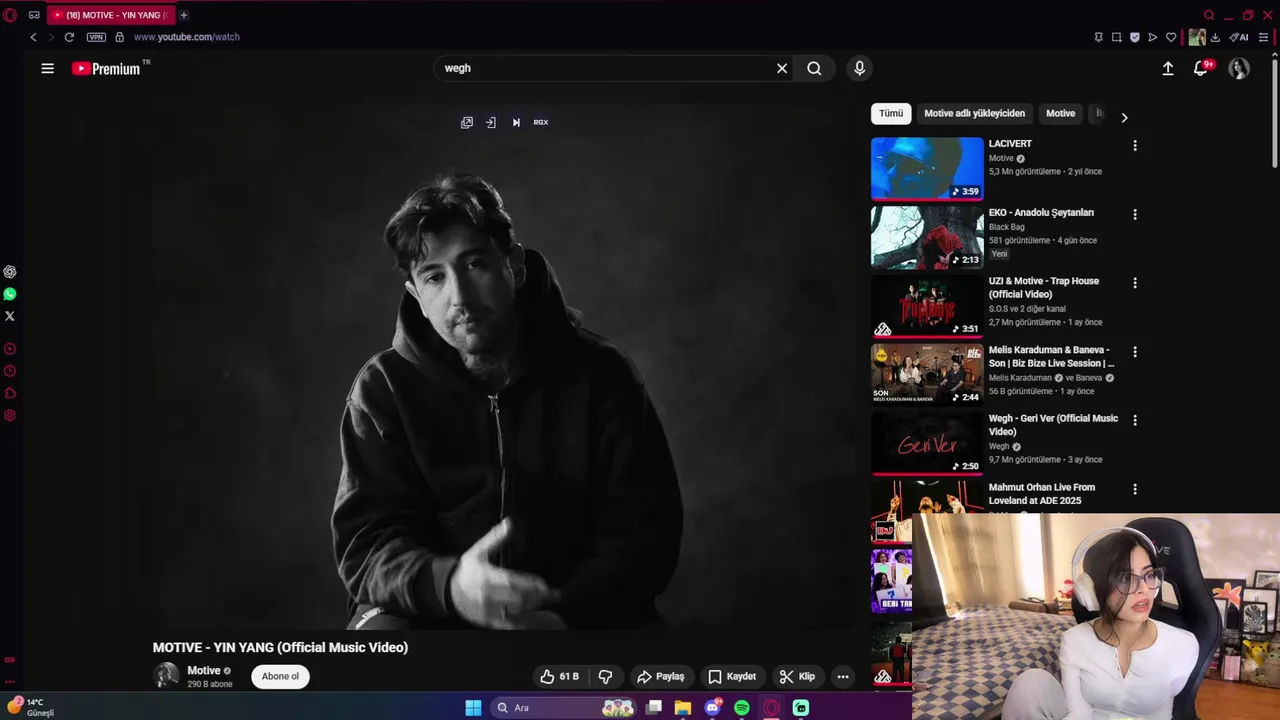1280x720 pixels.
Task: Open Opera easy setup sliders
Action: click(x=1264, y=37)
